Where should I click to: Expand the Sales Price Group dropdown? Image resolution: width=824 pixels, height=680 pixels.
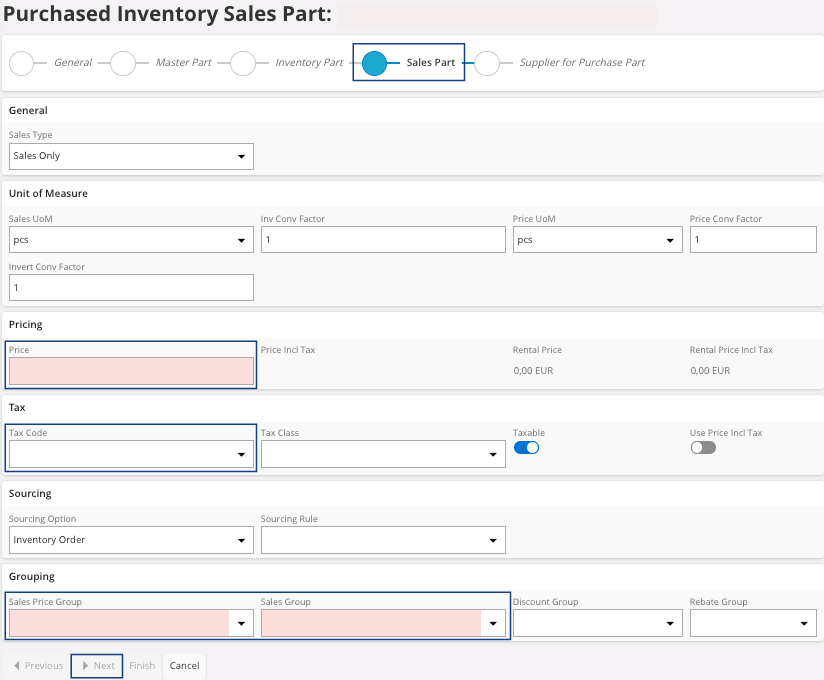131,623
